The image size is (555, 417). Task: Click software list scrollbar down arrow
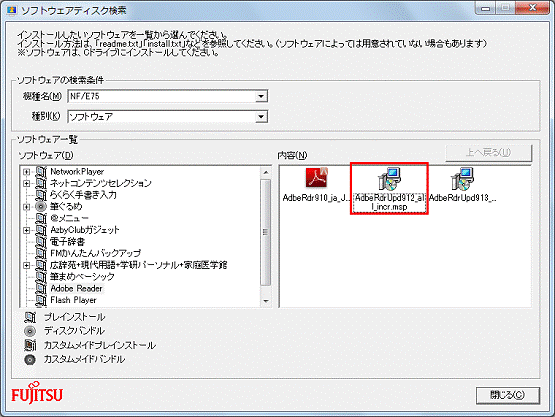[x=265, y=301]
